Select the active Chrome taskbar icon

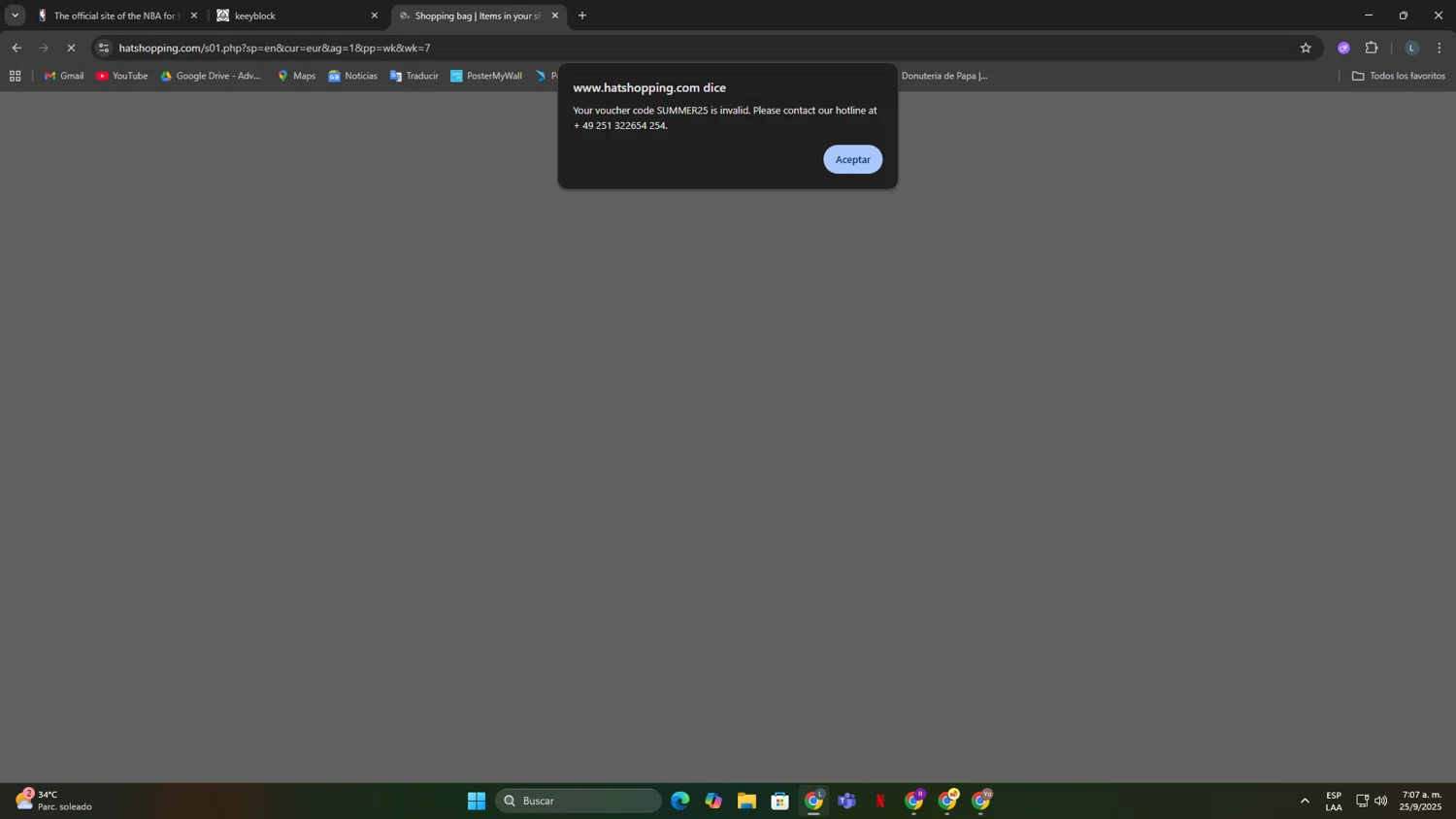[813, 801]
